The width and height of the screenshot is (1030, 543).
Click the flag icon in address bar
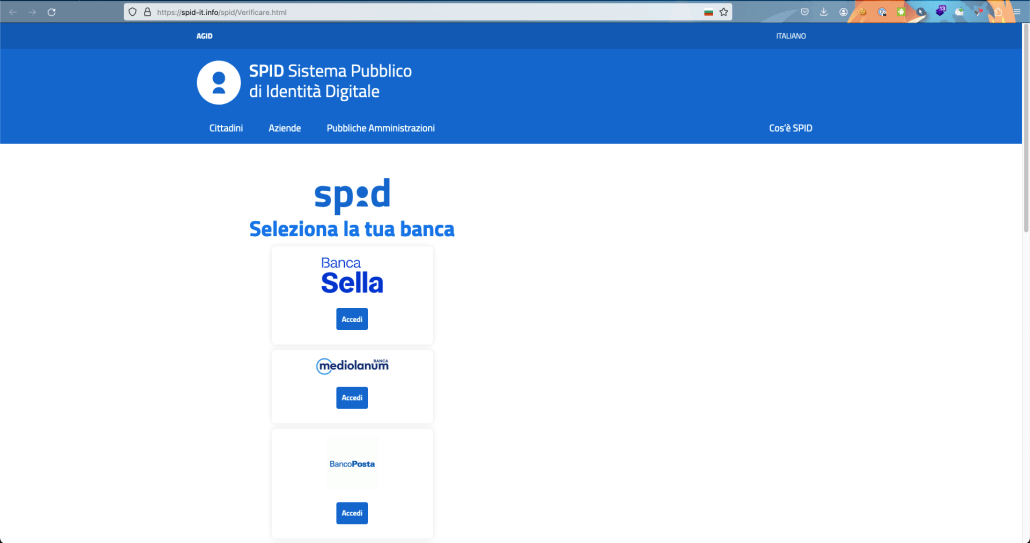[x=708, y=12]
